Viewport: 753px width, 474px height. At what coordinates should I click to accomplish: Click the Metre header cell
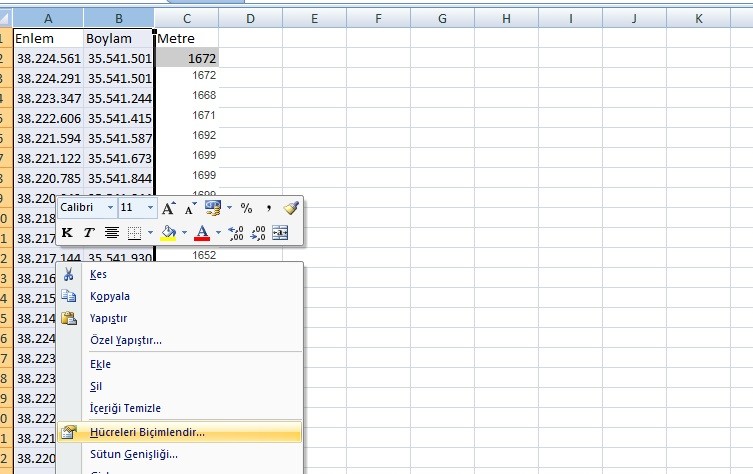click(x=187, y=38)
